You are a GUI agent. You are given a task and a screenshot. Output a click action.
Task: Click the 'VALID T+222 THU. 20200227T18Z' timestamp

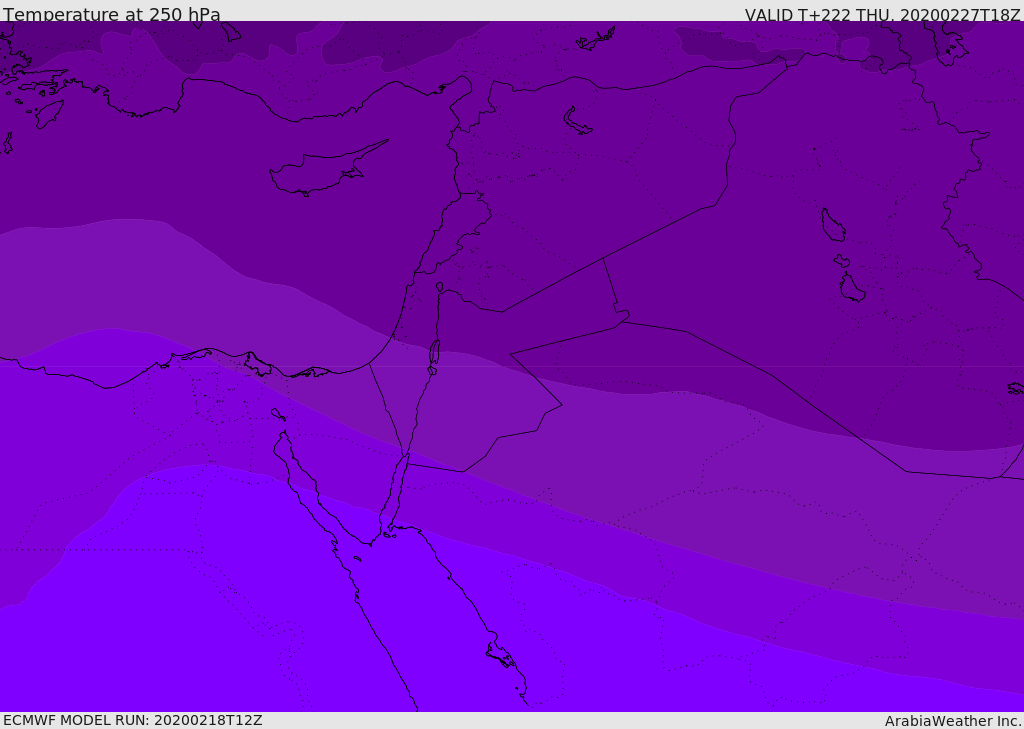[x=882, y=14]
